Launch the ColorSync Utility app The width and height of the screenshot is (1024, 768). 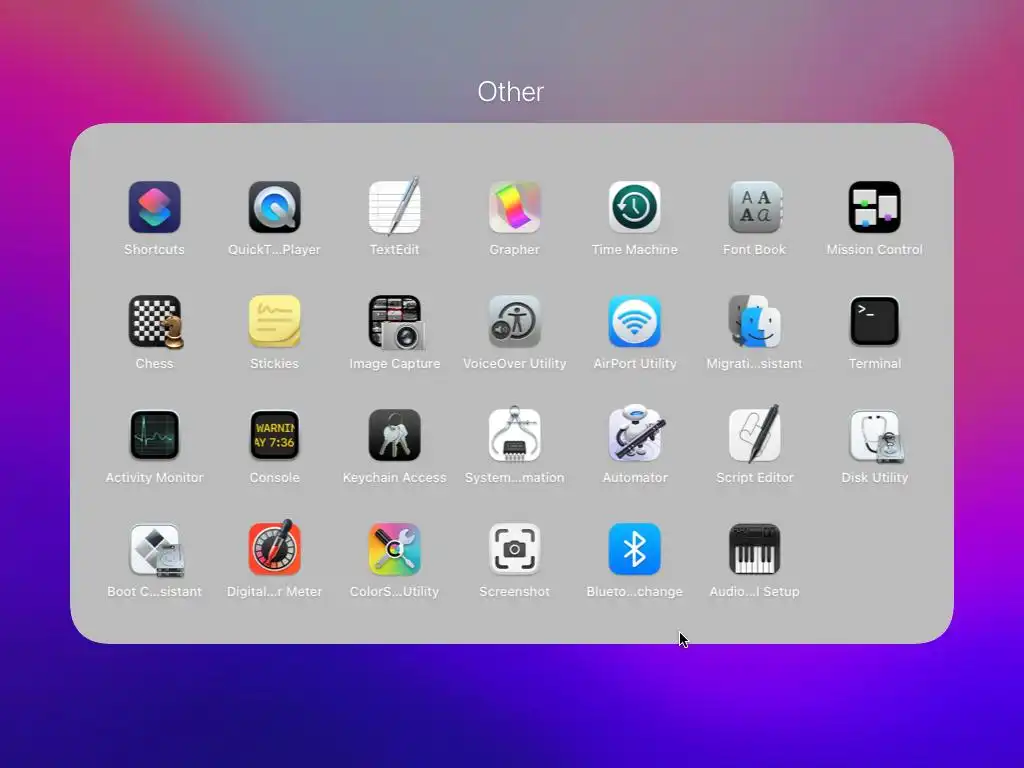click(394, 549)
